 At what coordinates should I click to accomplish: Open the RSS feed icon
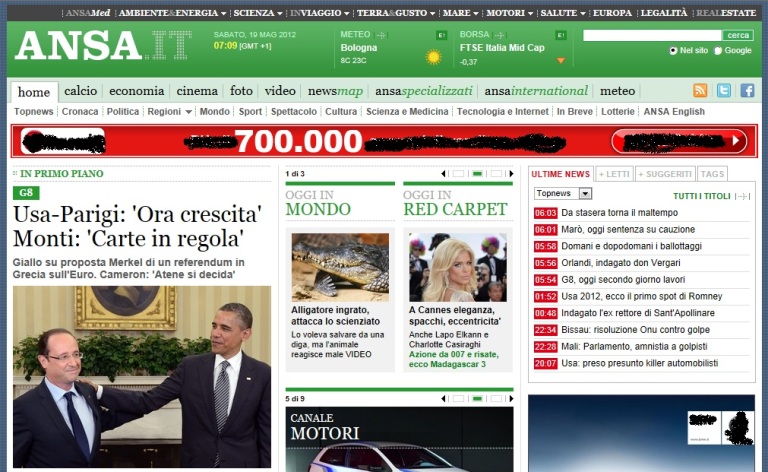[x=700, y=91]
